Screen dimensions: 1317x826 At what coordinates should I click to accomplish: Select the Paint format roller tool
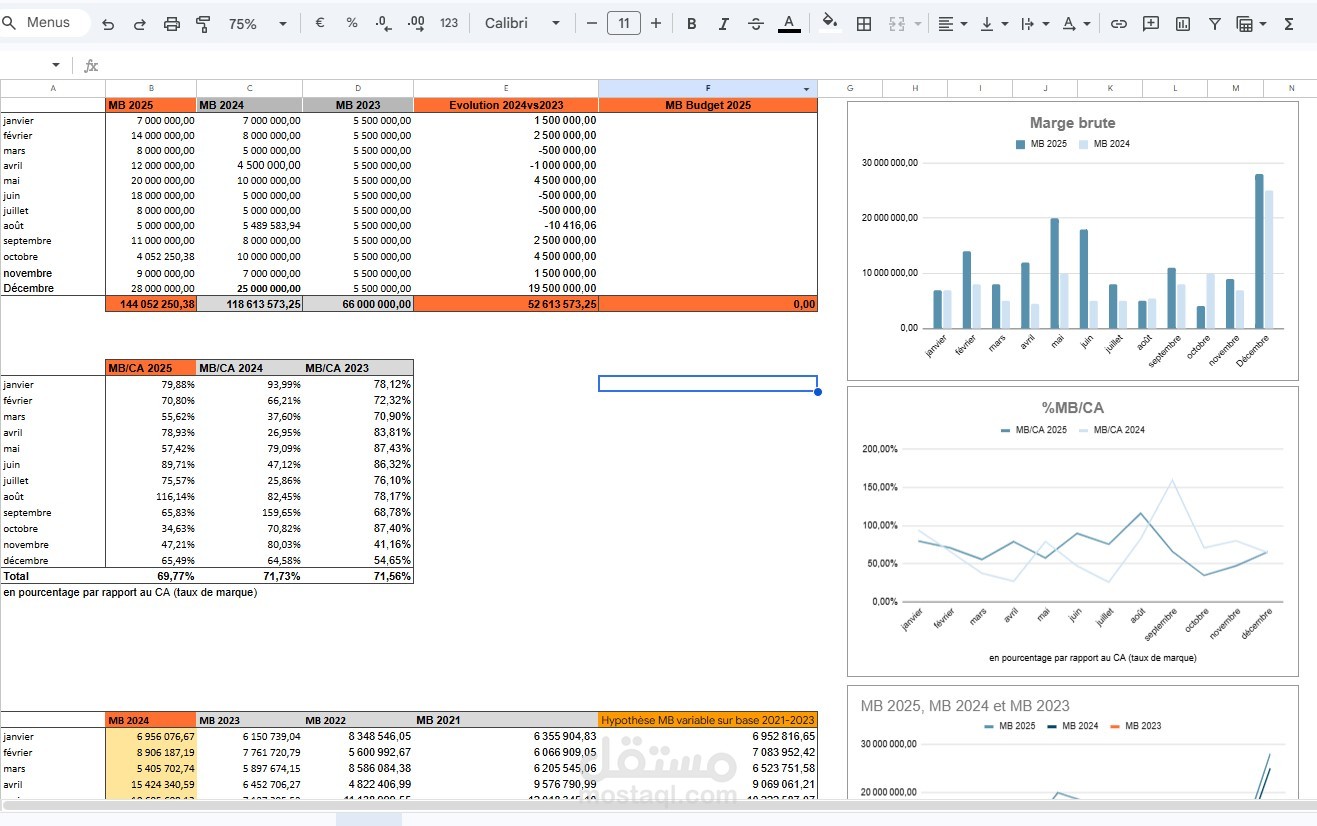204,24
